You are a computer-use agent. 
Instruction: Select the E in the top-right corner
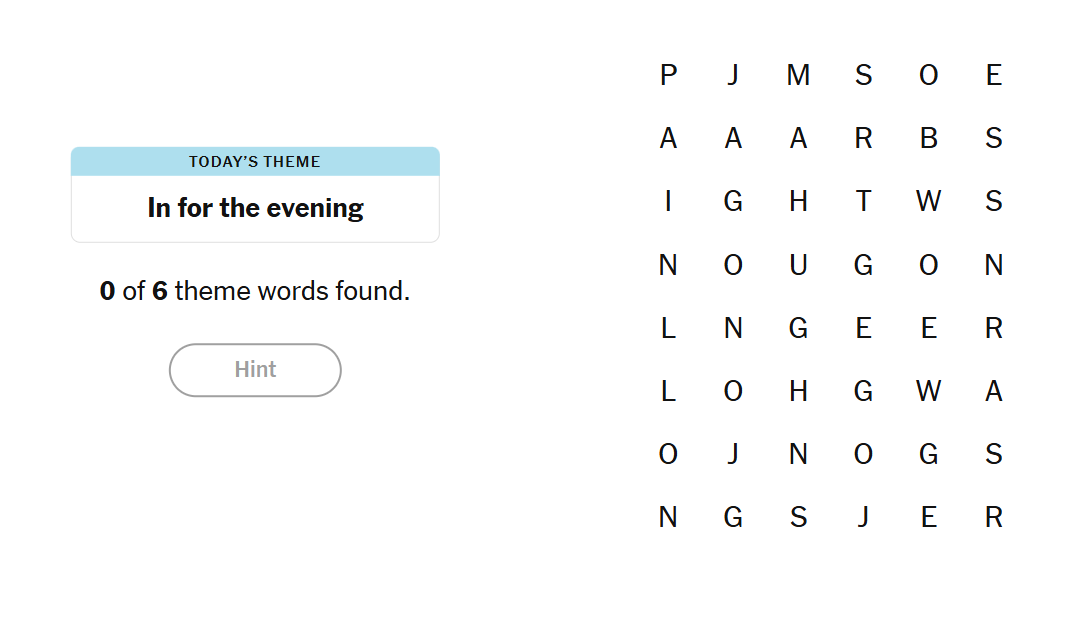[x=993, y=75]
